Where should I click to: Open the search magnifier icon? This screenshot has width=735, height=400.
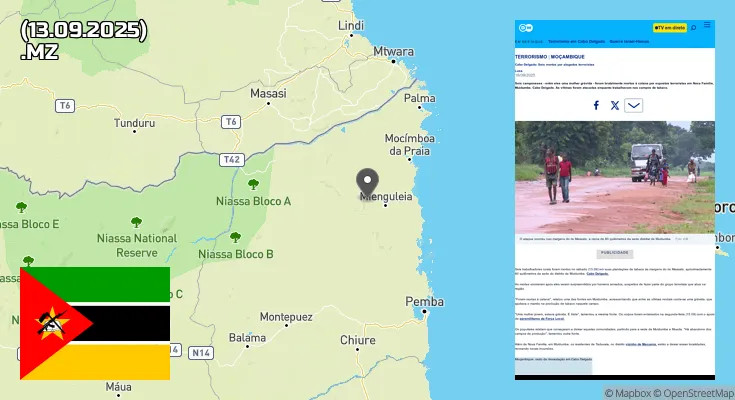pos(693,27)
